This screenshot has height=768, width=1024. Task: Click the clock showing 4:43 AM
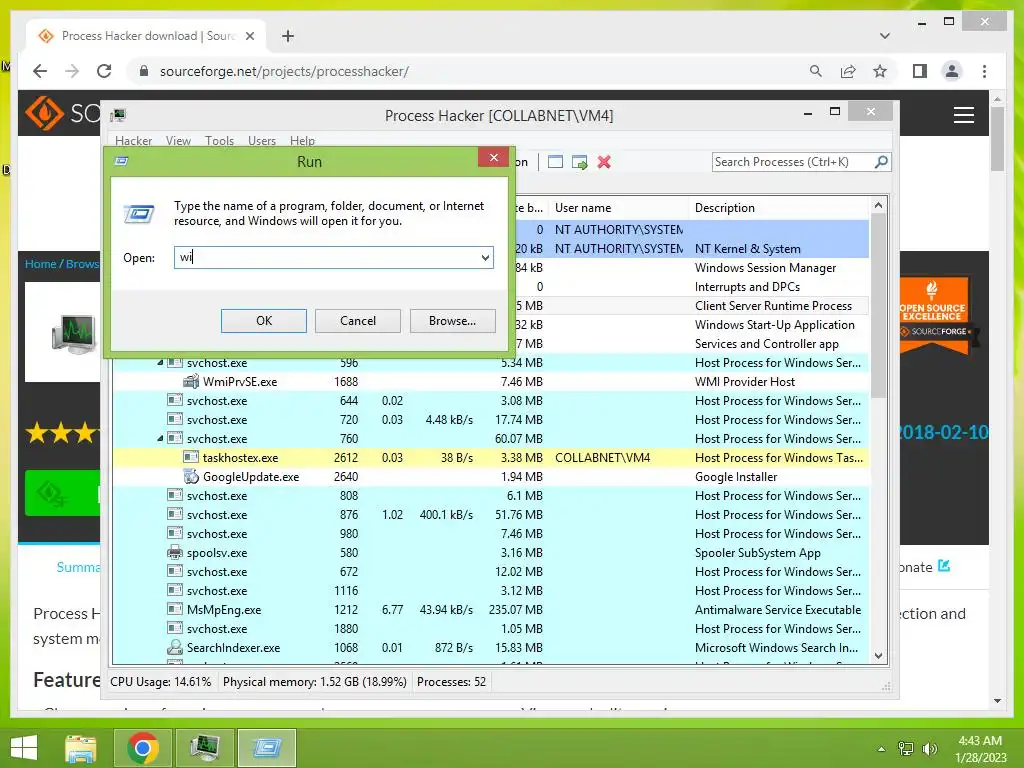(x=980, y=741)
